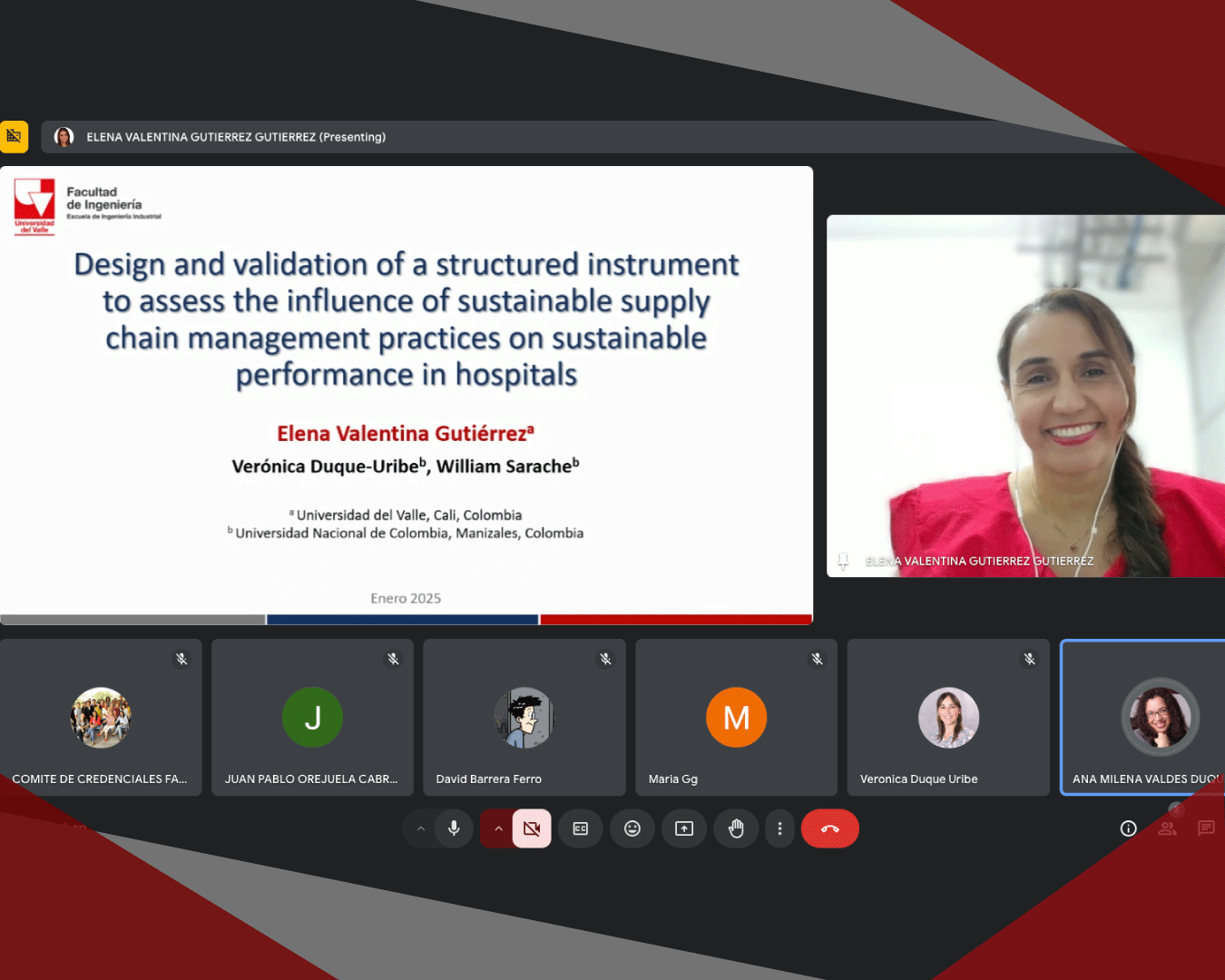Expand audio settings chevron
1225x980 pixels.
tap(420, 828)
